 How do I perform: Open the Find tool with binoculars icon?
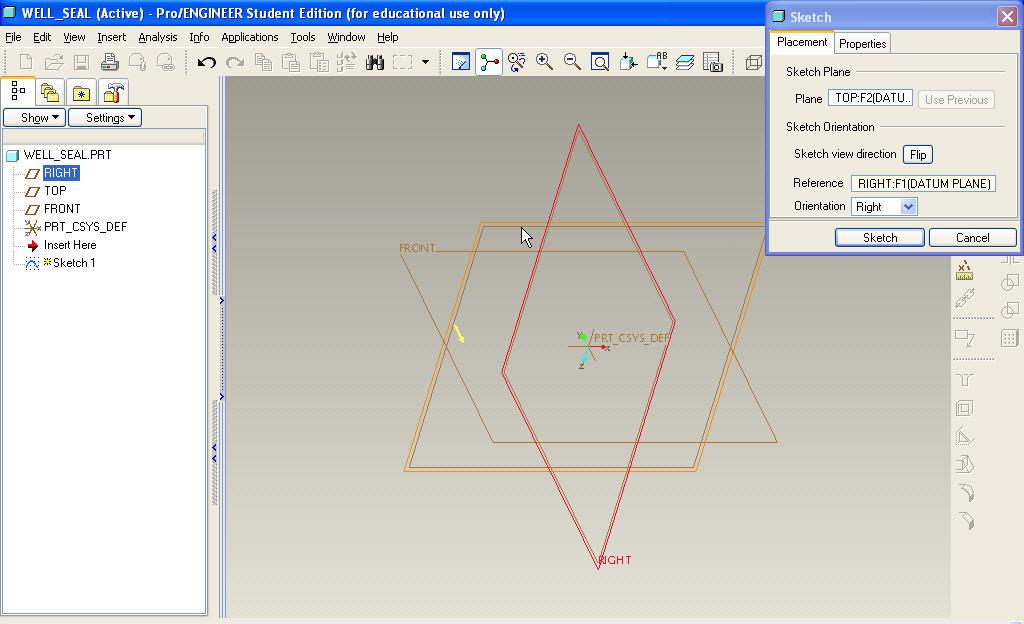pyautogui.click(x=375, y=62)
